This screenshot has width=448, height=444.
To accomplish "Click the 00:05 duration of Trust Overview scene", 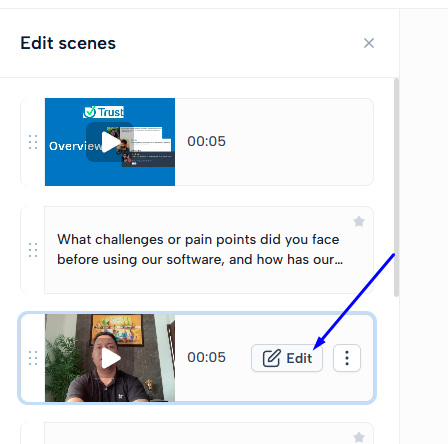I will (206, 141).
